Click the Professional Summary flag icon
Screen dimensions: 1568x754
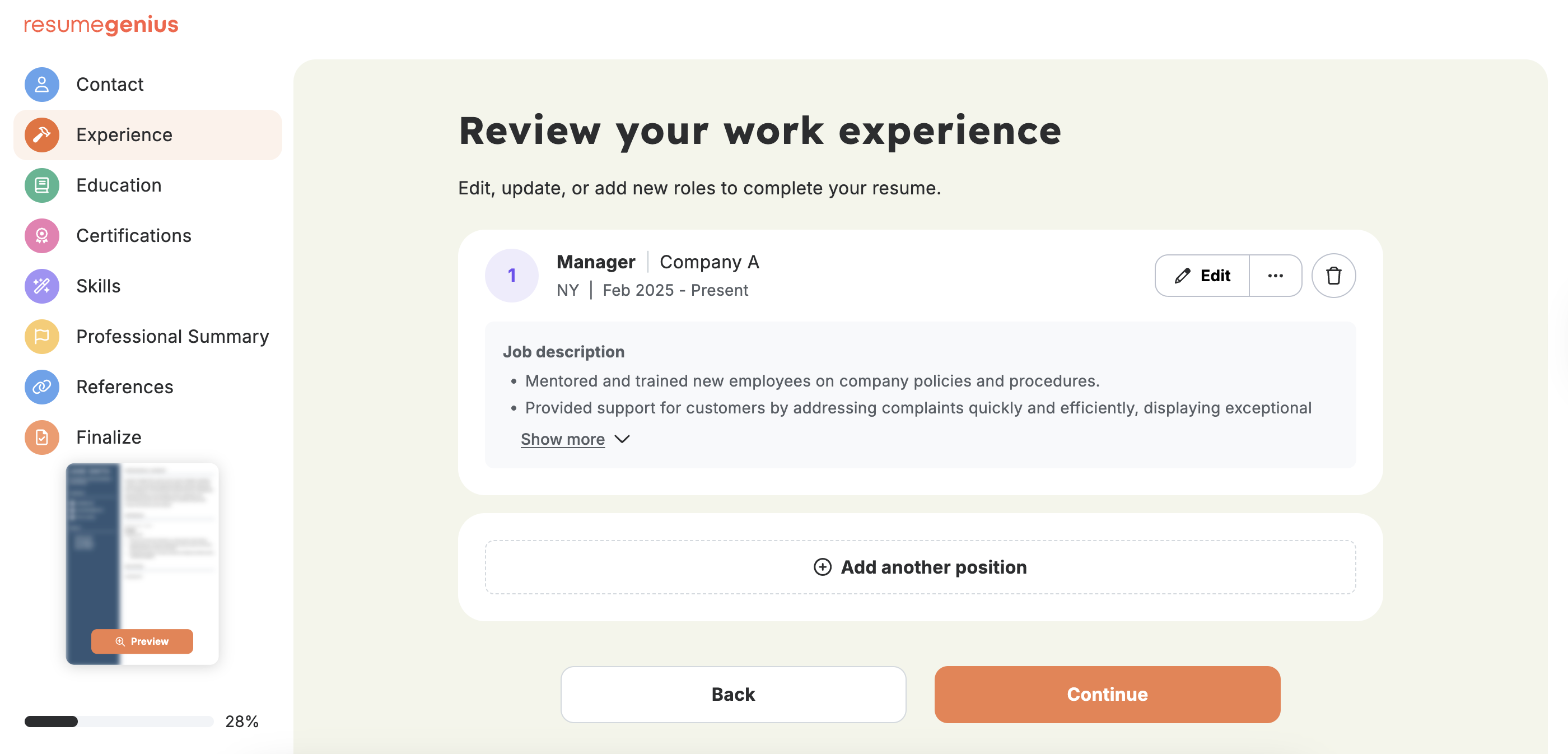41,336
